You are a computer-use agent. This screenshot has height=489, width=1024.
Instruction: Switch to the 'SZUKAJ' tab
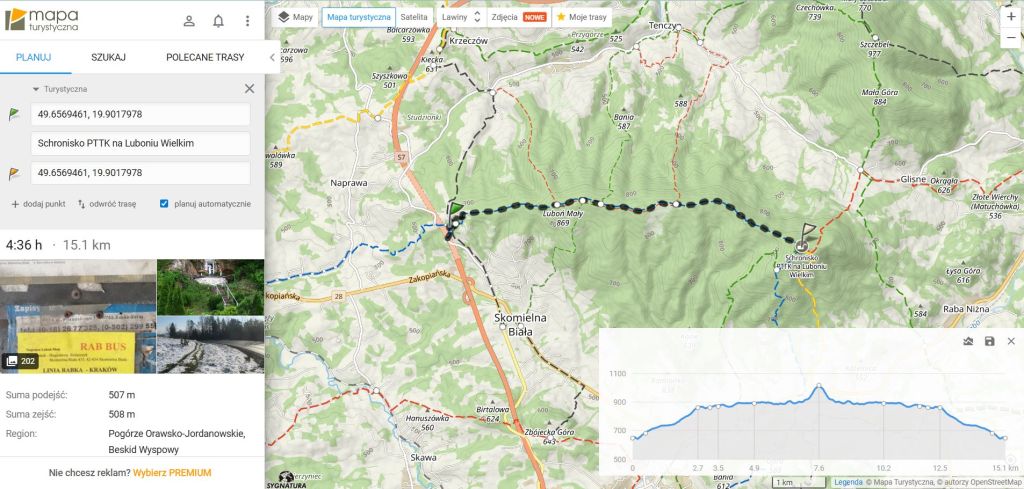tap(108, 57)
